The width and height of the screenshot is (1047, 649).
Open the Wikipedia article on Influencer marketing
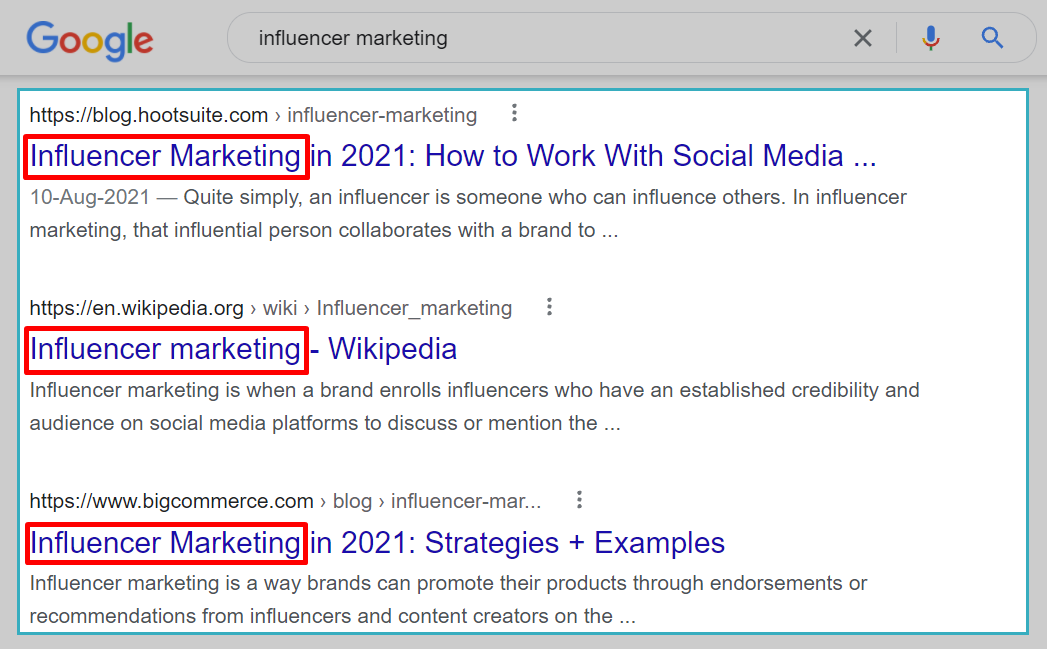pos(242,350)
